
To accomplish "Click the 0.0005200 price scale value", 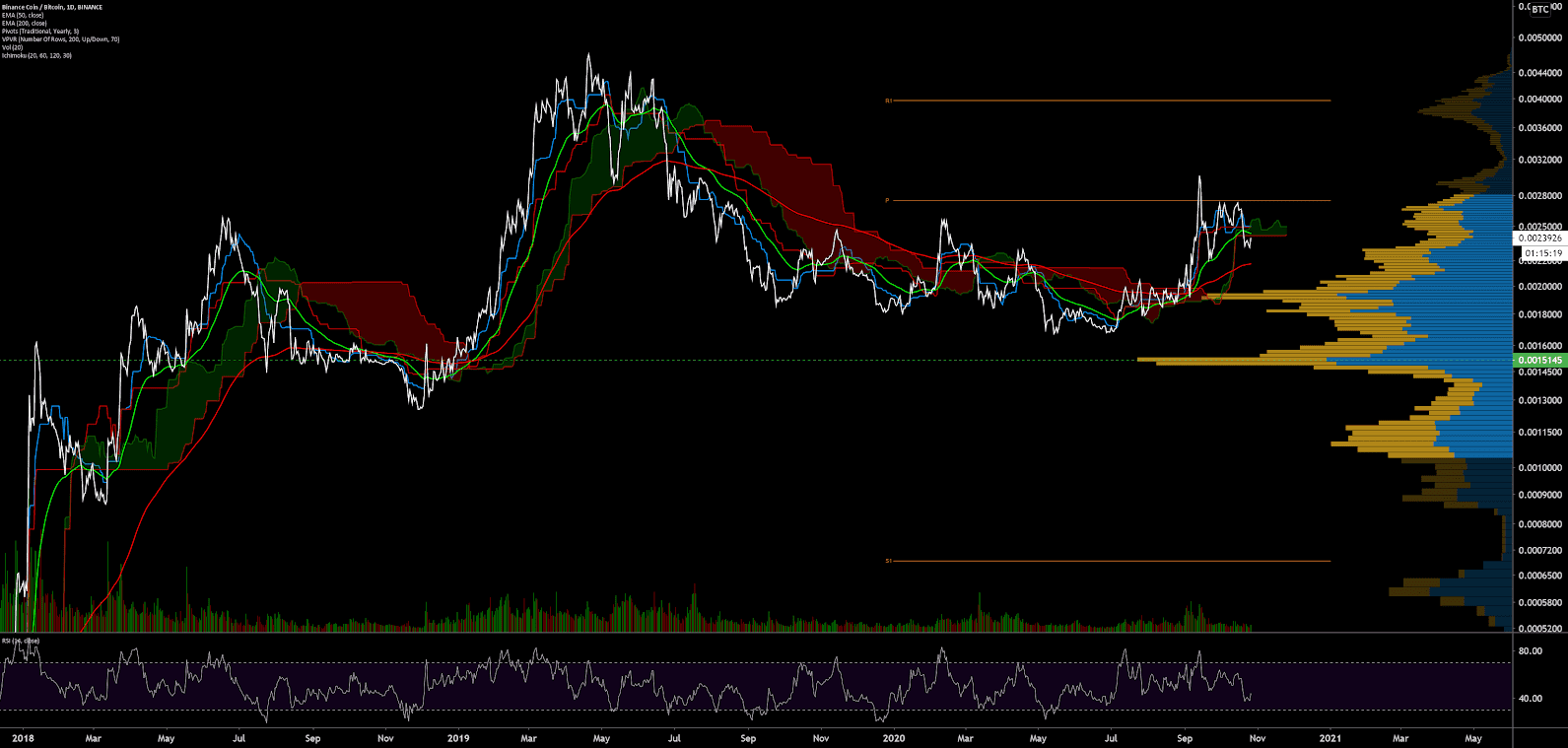I will click(1540, 629).
